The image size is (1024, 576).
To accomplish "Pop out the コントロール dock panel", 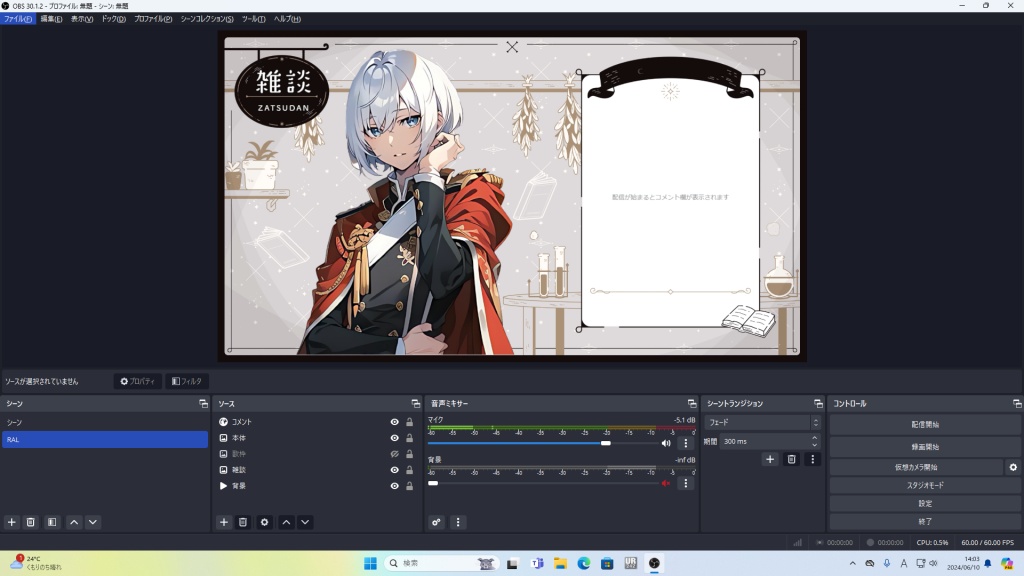I will click(x=1017, y=404).
